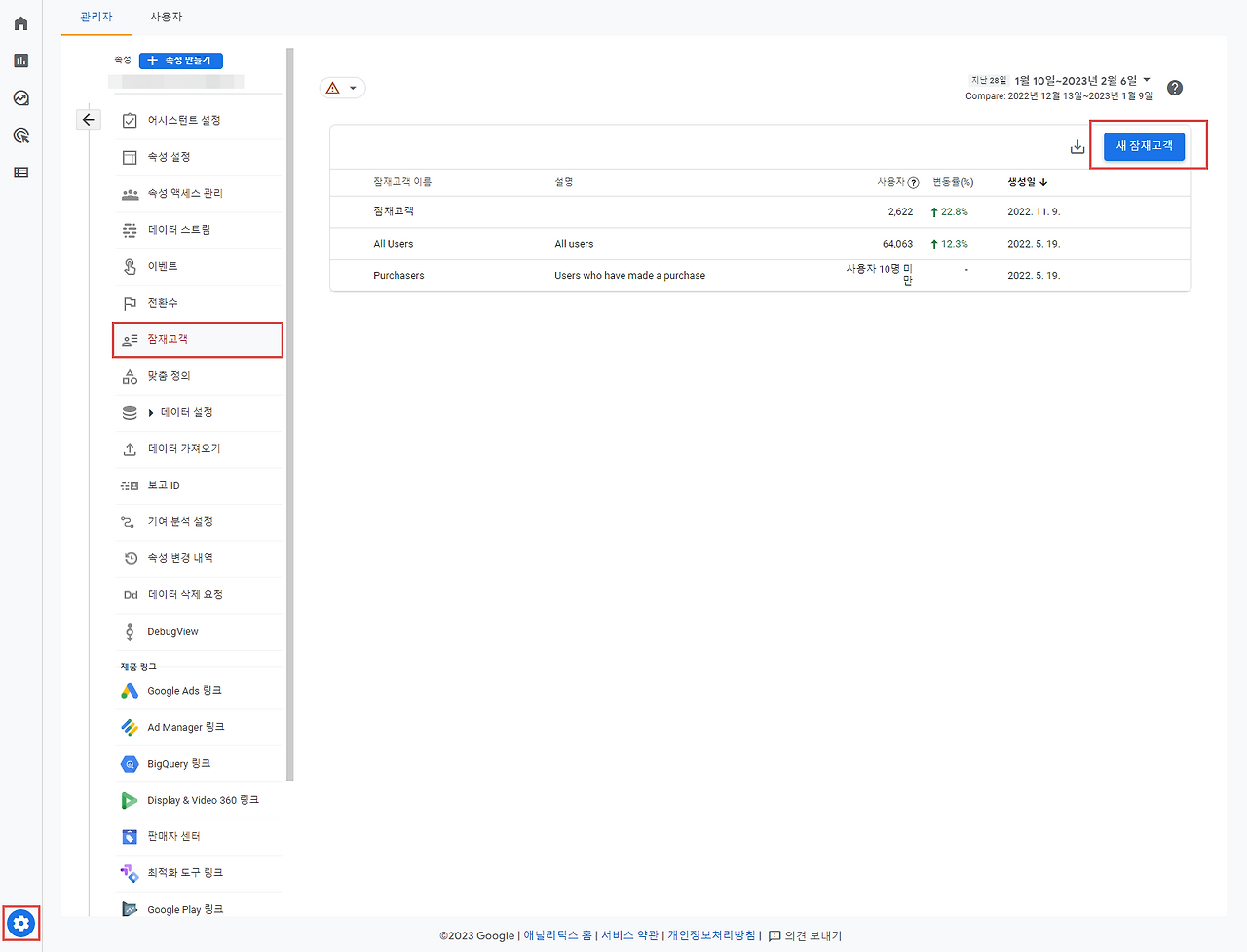Sort by the 생성일 column header

pyautogui.click(x=1028, y=182)
